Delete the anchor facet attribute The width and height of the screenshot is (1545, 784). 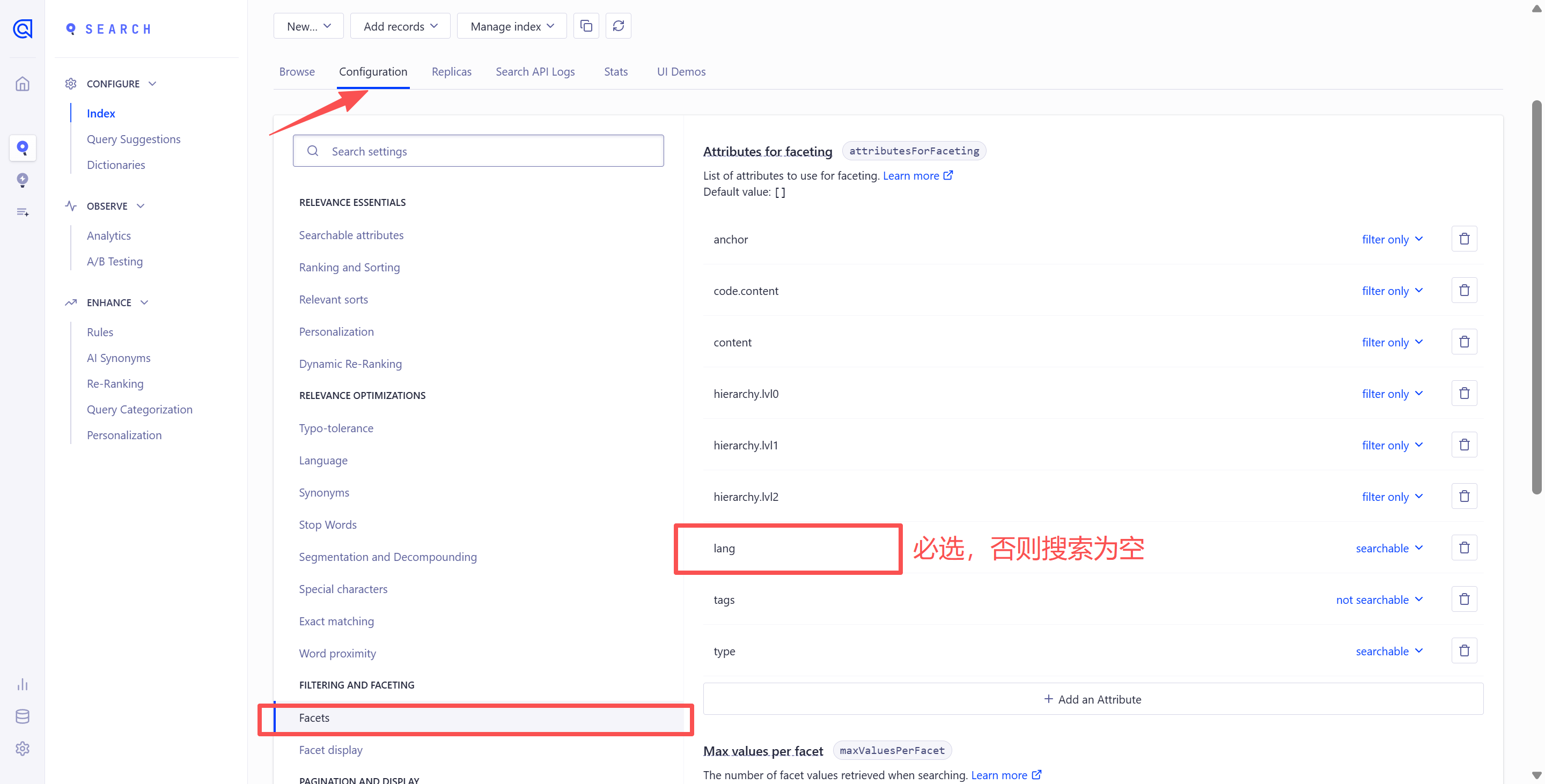point(1463,239)
